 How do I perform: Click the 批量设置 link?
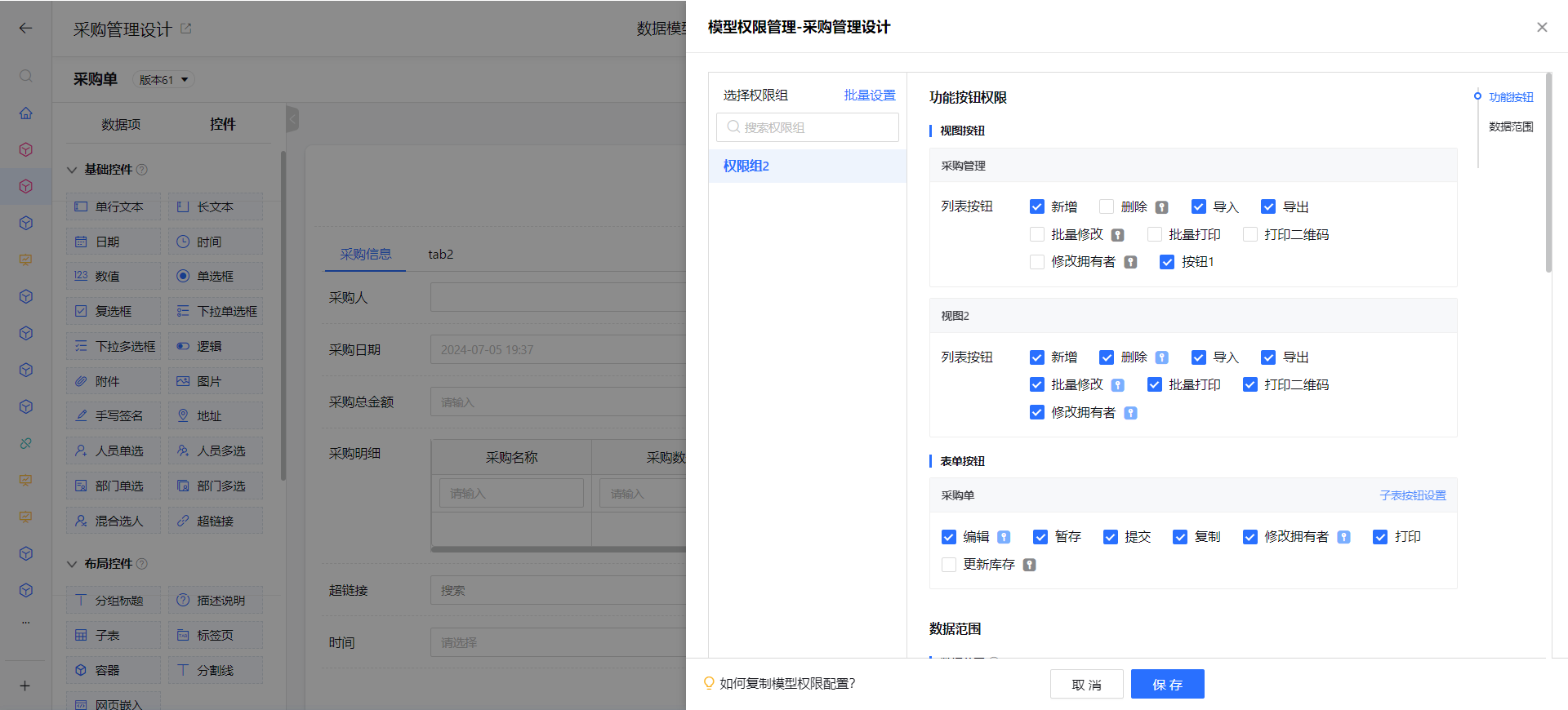870,95
